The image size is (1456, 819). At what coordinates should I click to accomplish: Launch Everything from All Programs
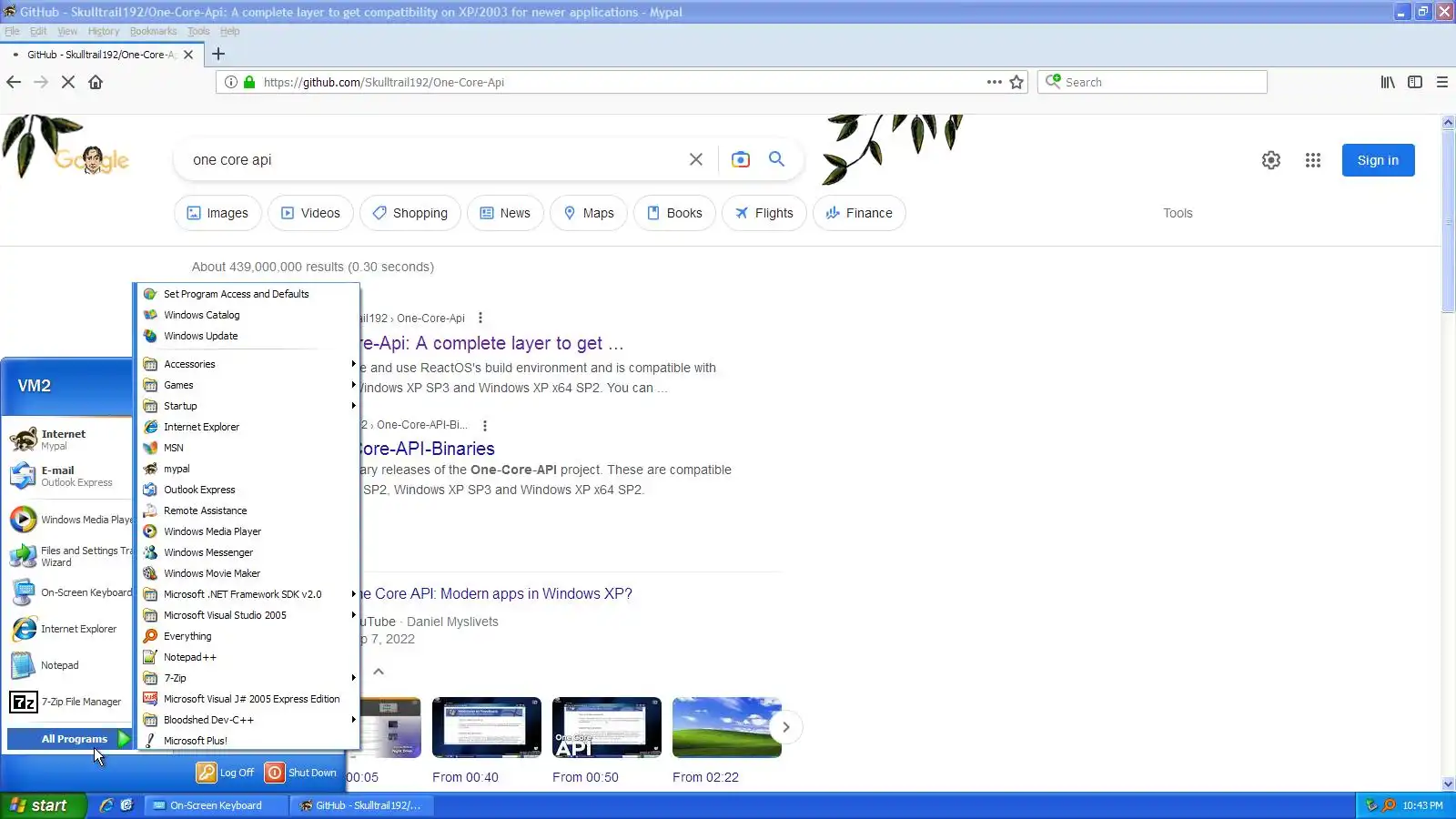(248, 636)
